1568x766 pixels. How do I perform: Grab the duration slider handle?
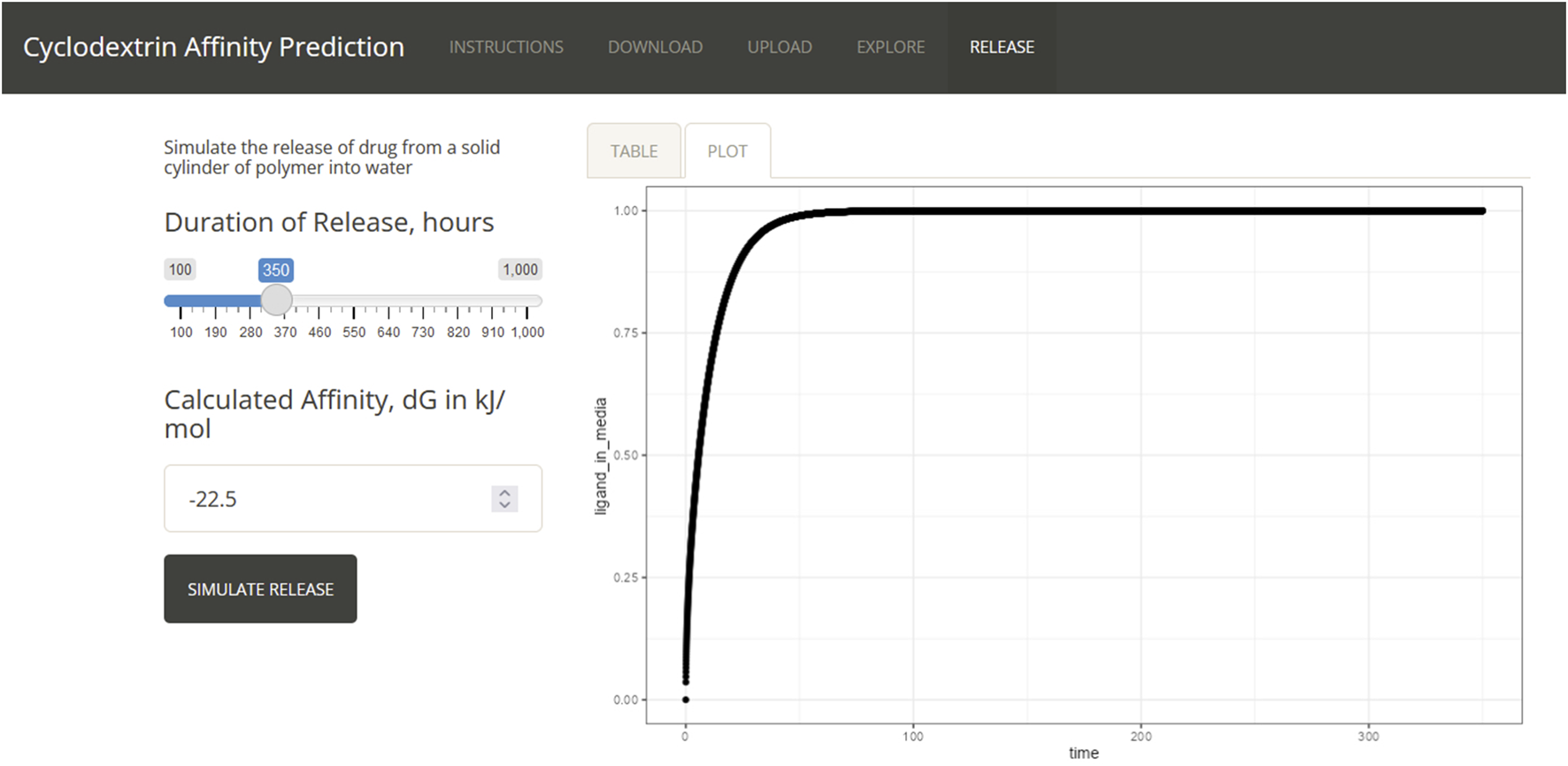pos(277,301)
